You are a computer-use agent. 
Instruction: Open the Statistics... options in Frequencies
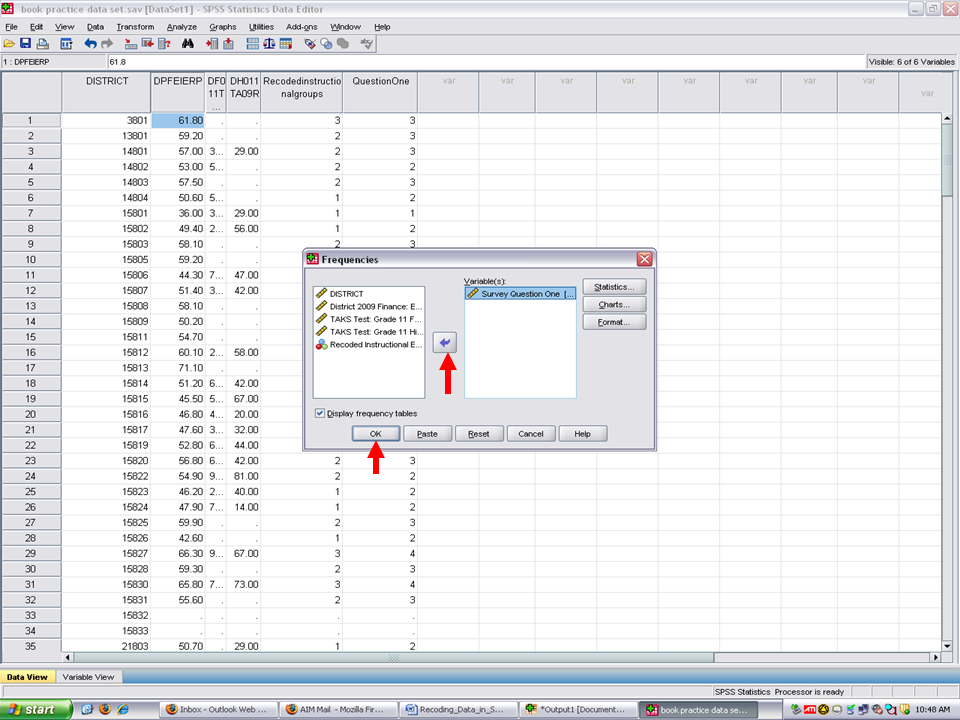click(614, 287)
